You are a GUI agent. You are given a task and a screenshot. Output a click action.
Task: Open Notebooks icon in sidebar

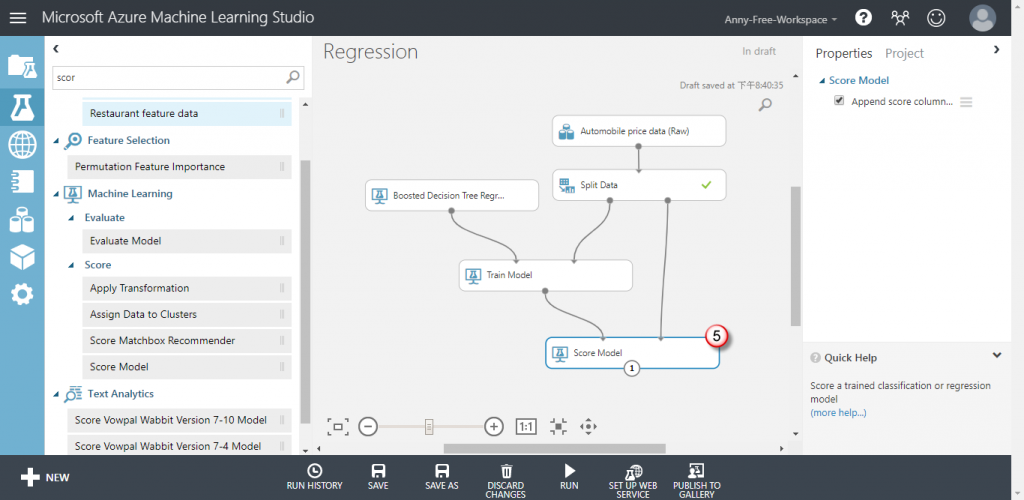pos(22,182)
